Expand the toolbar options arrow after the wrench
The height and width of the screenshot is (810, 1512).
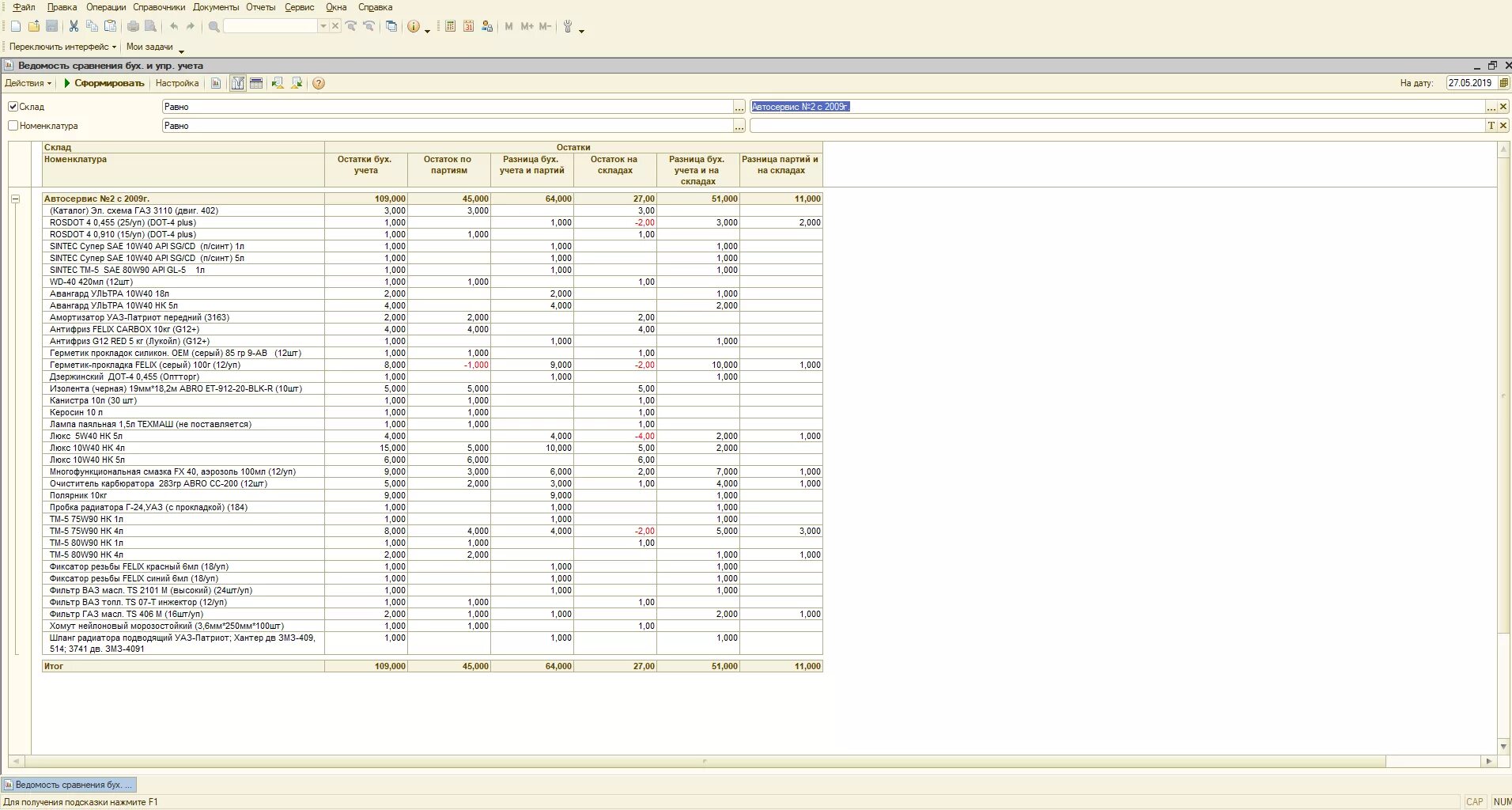point(582,30)
